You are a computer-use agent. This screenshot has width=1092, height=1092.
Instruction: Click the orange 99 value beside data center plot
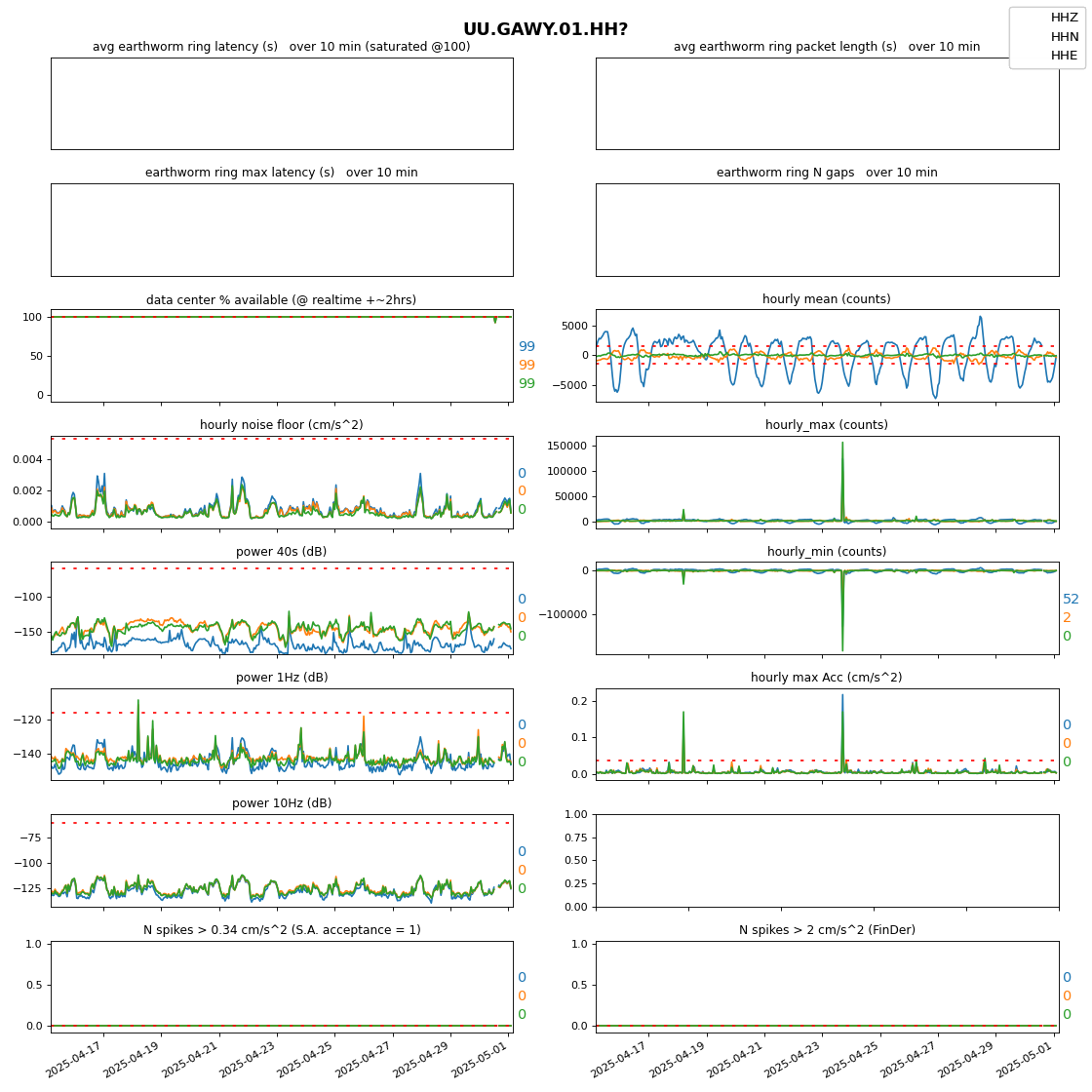coord(526,365)
